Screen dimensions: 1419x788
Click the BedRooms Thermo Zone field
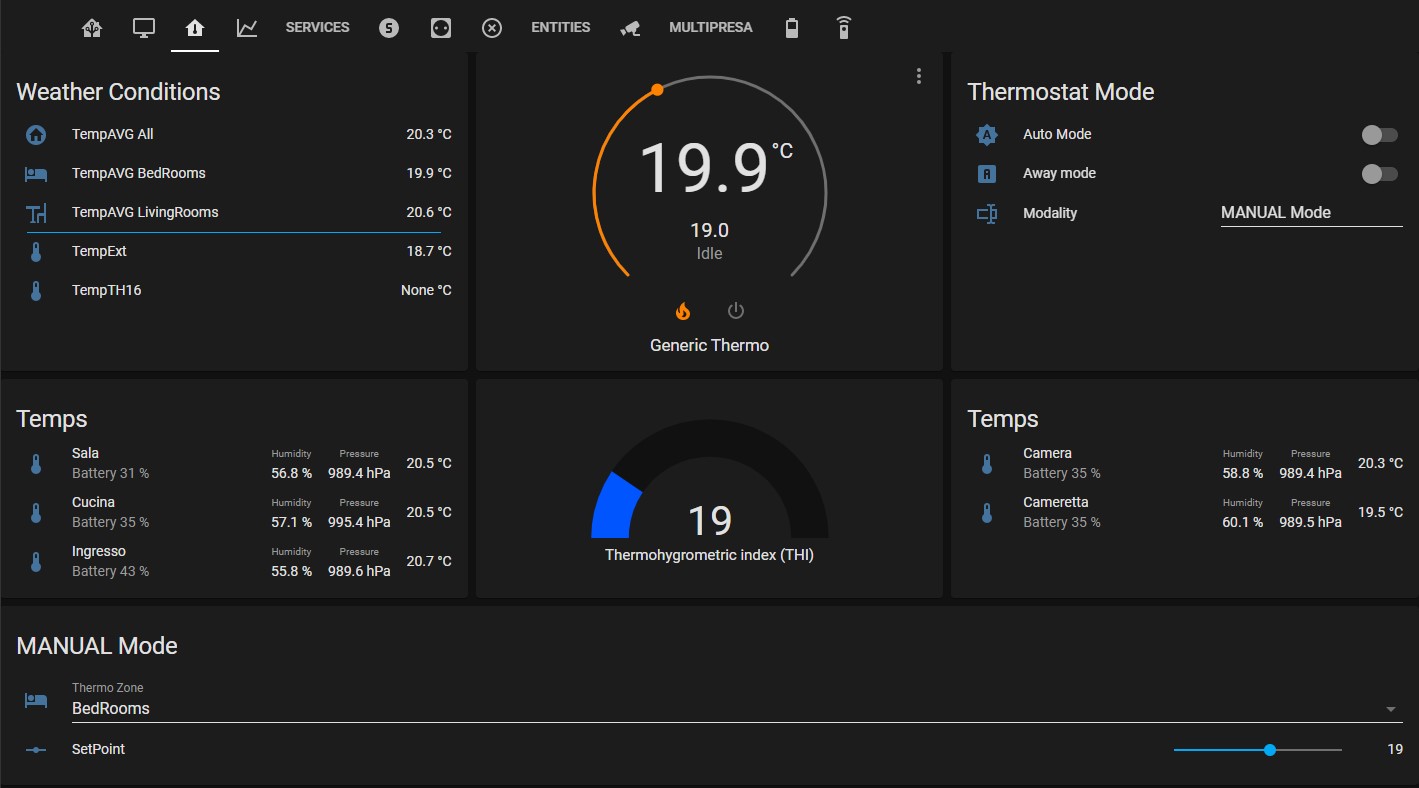[x=735, y=701]
